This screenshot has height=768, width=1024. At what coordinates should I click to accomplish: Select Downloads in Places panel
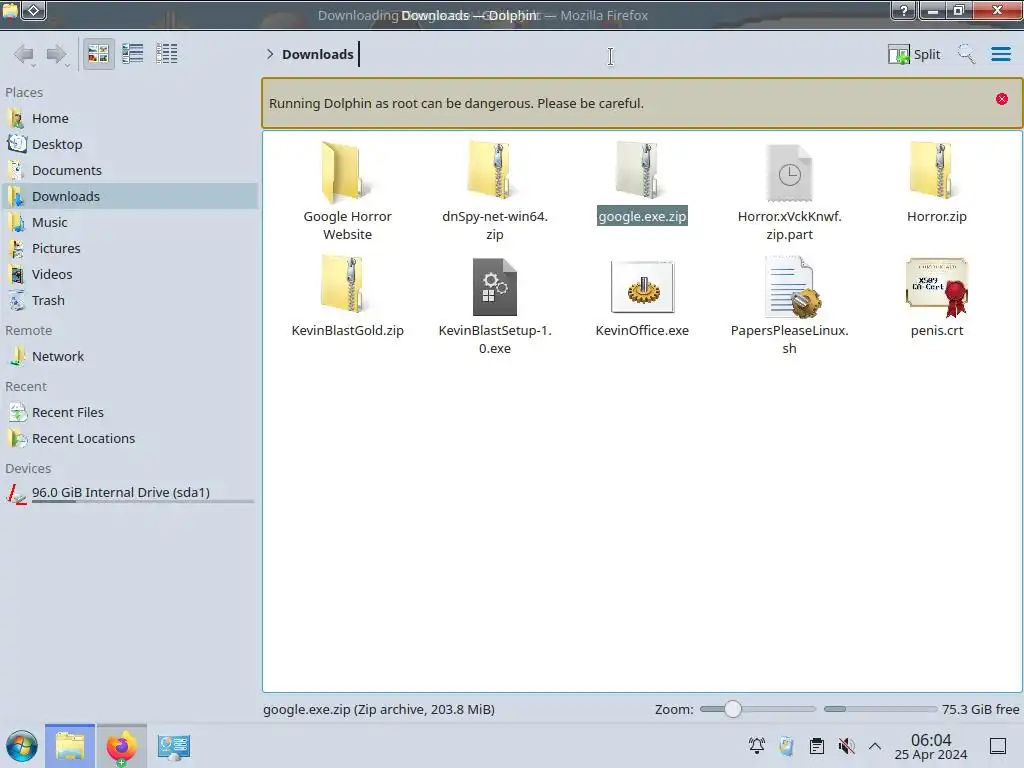(x=129, y=197)
